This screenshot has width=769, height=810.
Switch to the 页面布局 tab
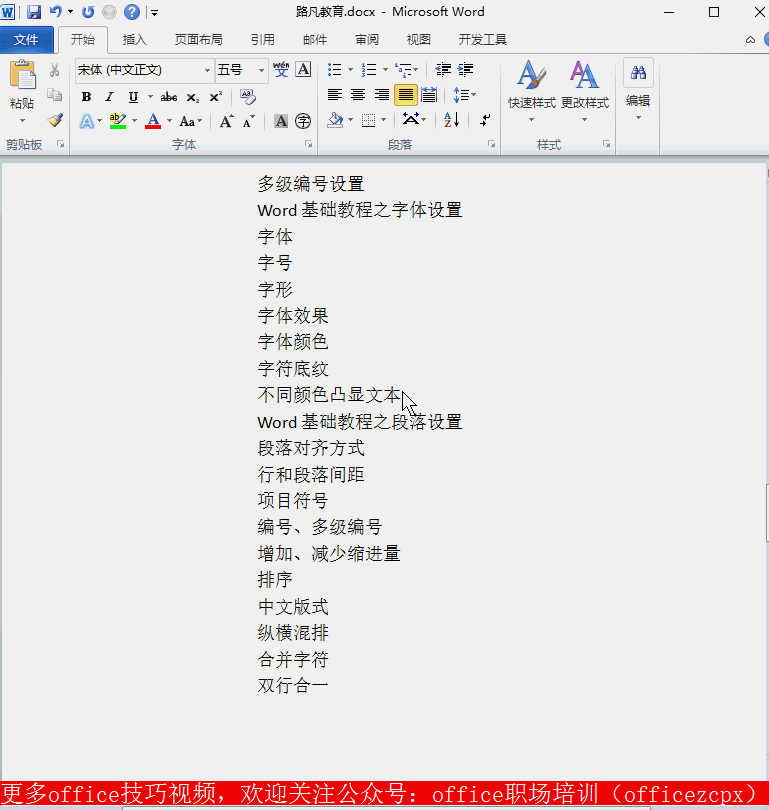coord(198,39)
